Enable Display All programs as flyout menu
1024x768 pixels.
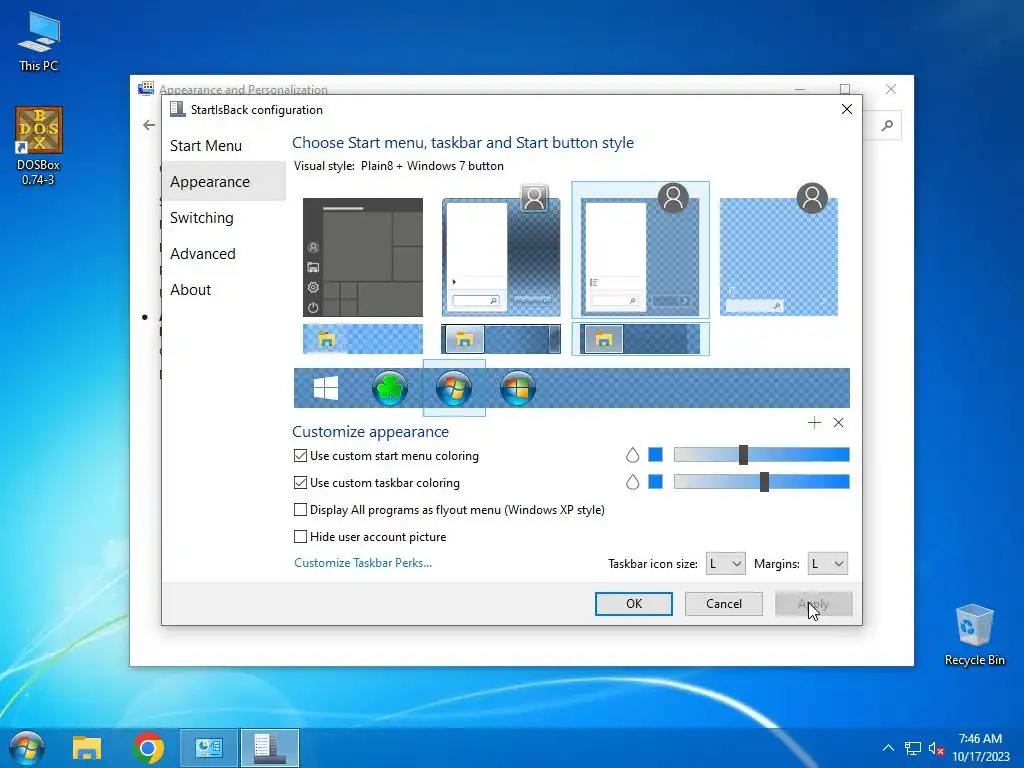click(300, 509)
